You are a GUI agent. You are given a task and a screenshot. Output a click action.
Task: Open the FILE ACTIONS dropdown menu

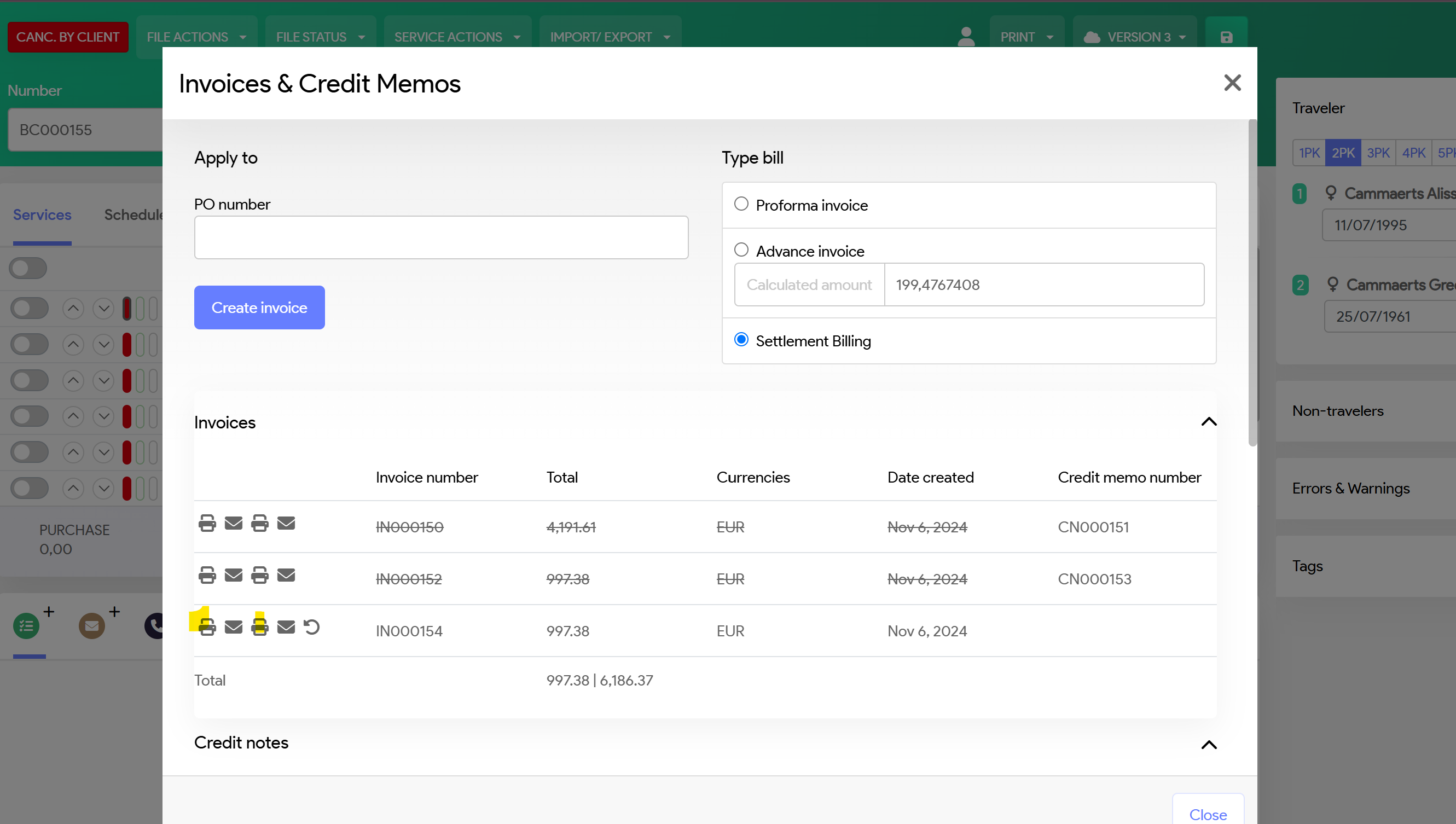196,37
